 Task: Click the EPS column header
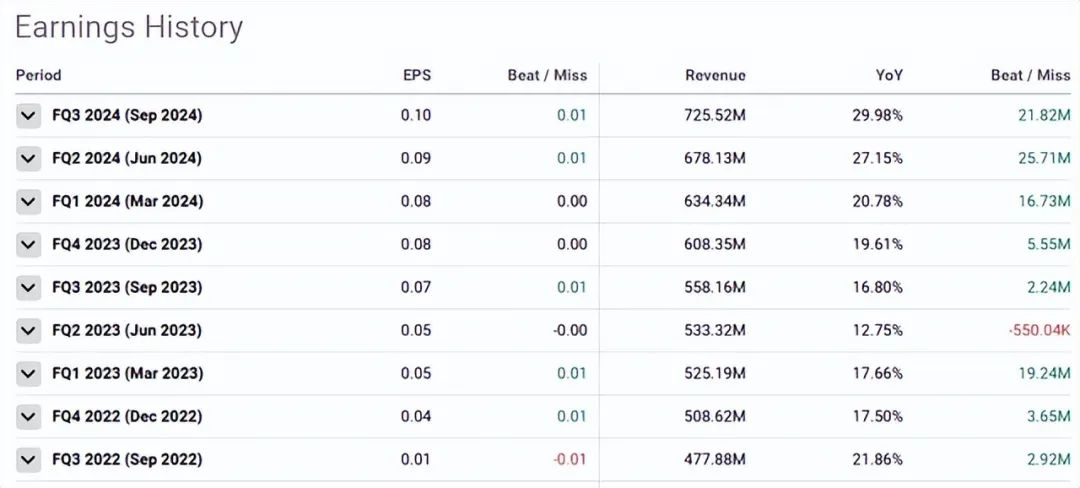tap(416, 75)
